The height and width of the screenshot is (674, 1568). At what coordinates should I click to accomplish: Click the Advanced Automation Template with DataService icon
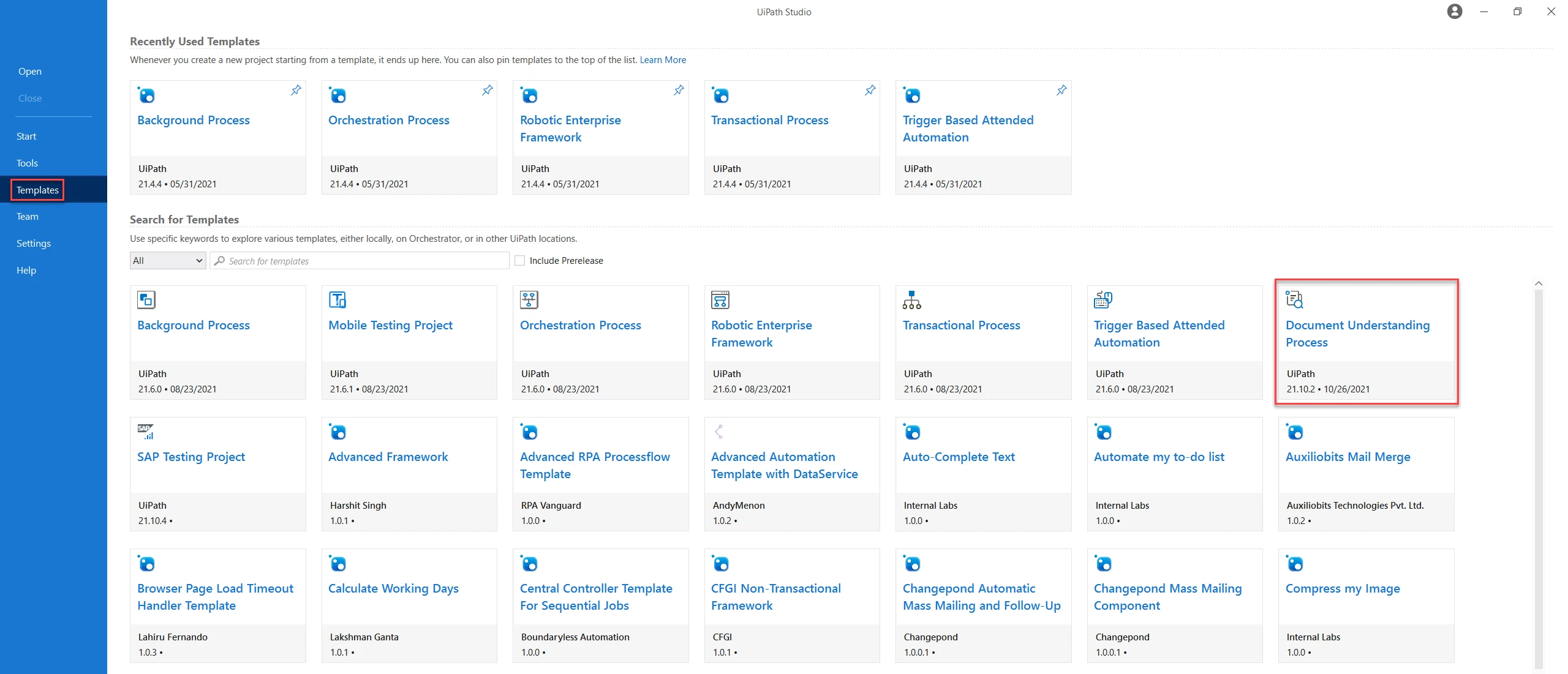[720, 432]
